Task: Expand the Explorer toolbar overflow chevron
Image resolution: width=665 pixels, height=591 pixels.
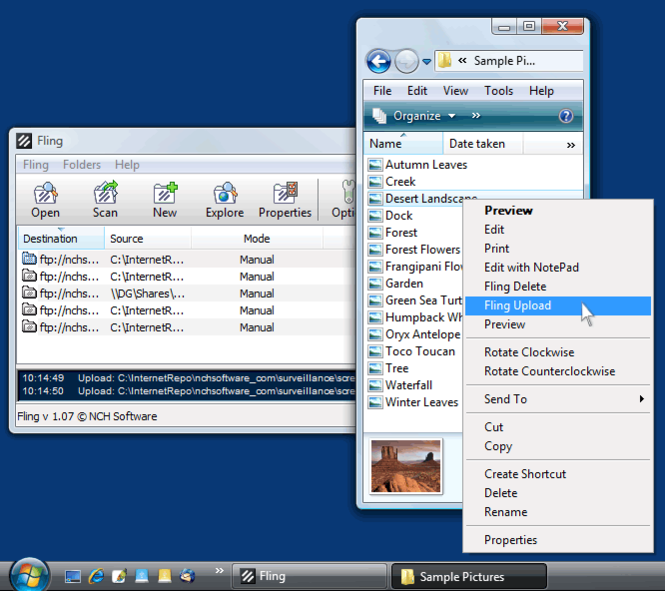Action: (476, 115)
